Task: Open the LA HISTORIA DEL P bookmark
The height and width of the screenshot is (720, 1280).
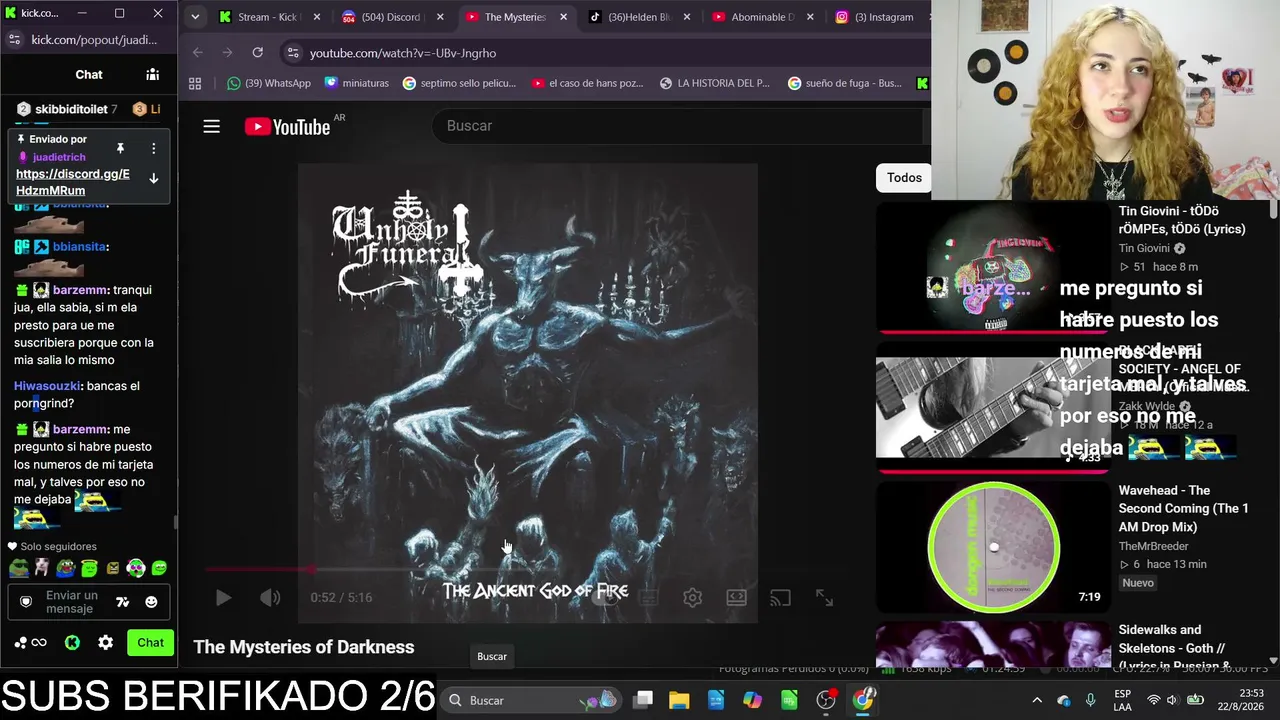Action: point(714,83)
